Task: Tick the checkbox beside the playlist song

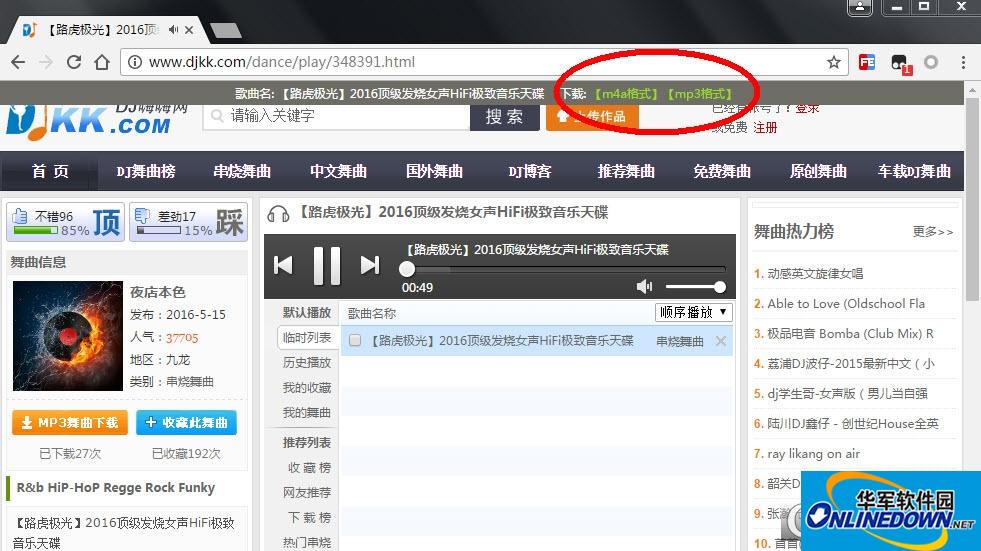Action: click(x=354, y=341)
